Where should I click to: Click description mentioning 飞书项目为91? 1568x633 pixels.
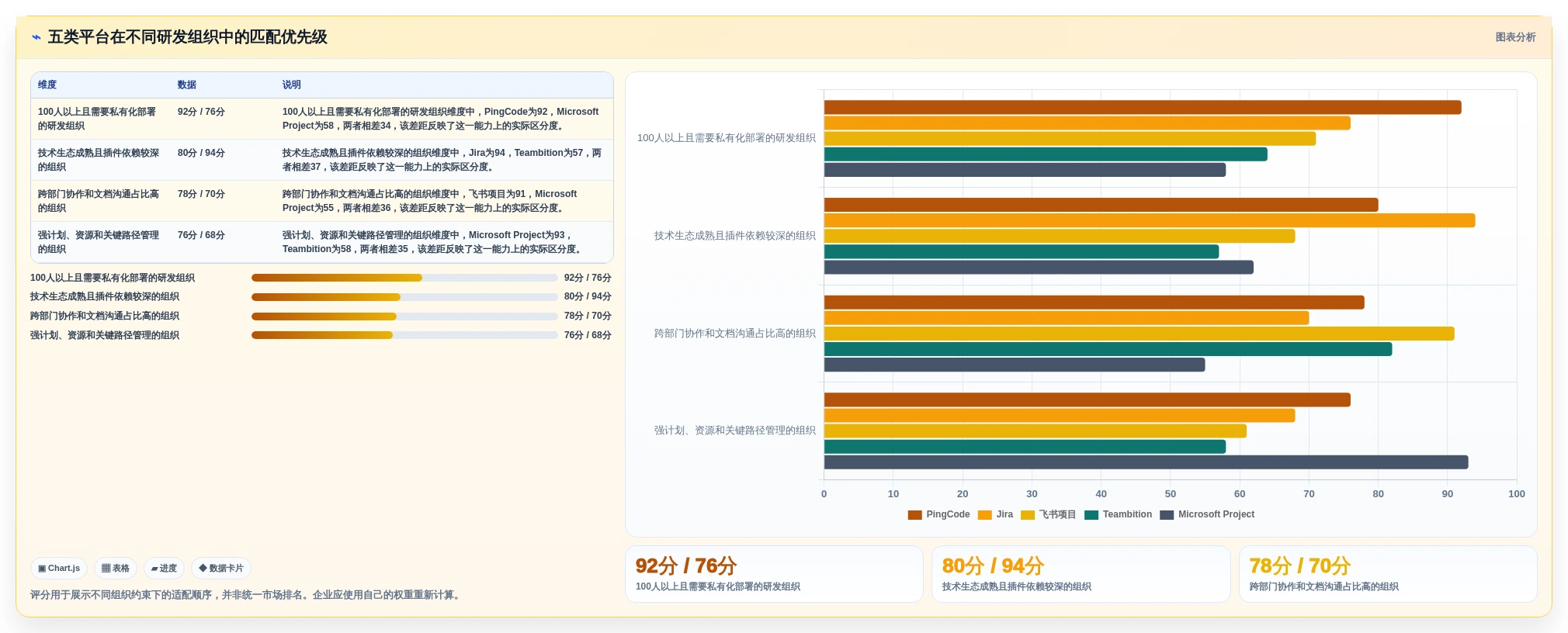tap(430, 201)
